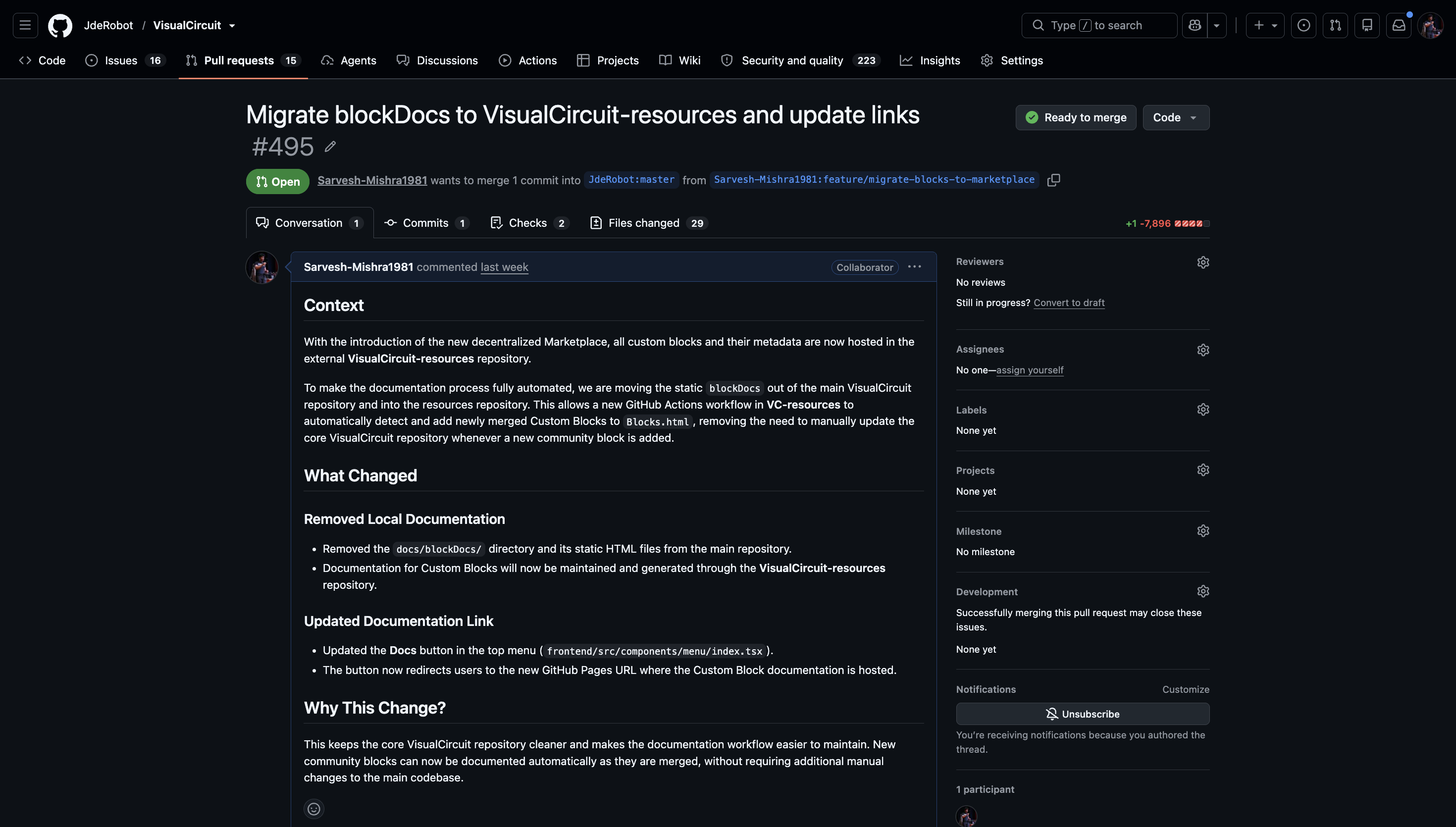Edit Milestone with the gear icon
Screen dimensions: 1456x827
[x=1203, y=531]
